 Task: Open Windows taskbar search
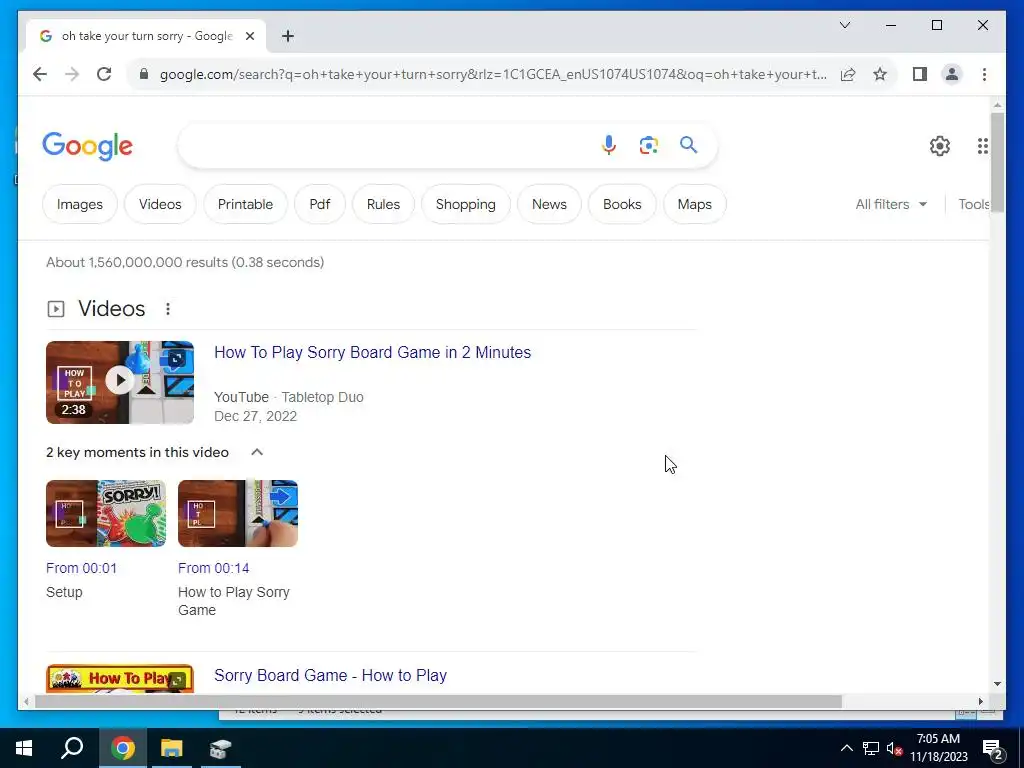coord(72,748)
